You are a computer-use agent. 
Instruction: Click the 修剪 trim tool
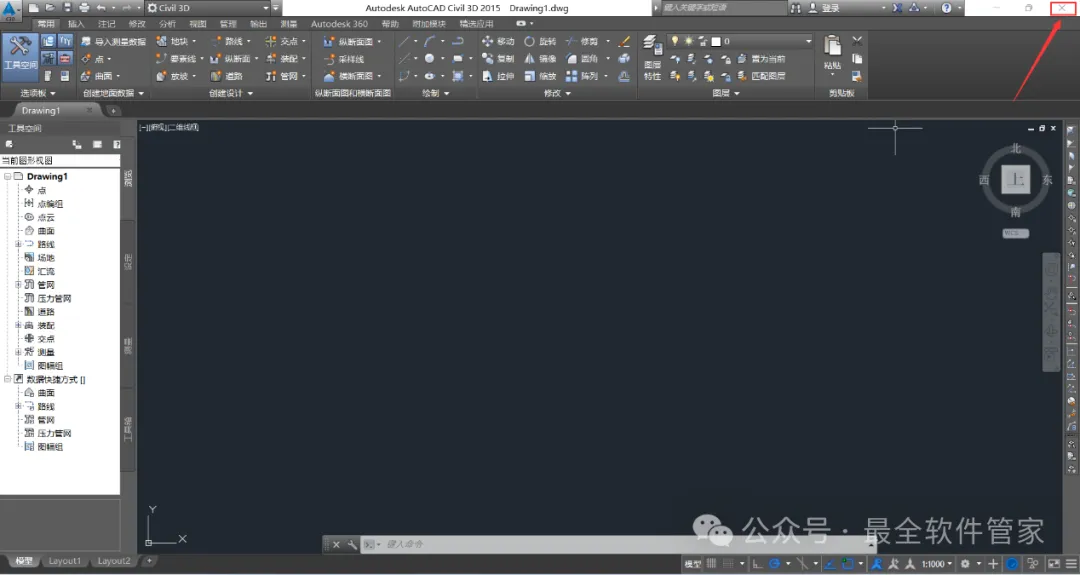(x=583, y=41)
